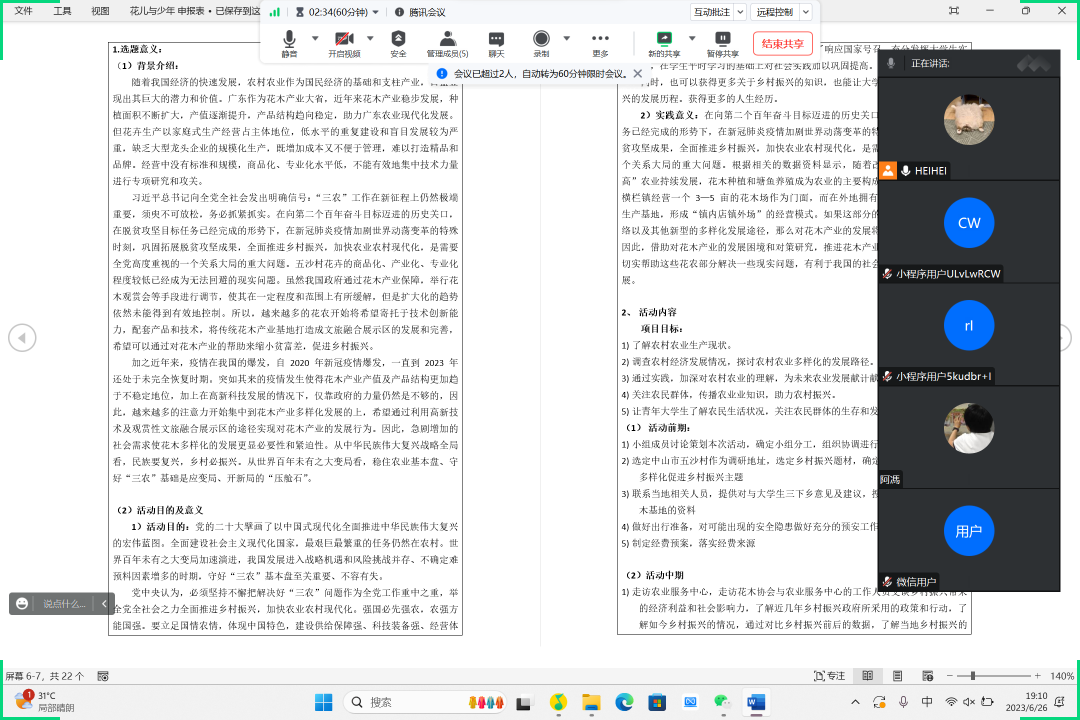Click zoom in plus button
The width and height of the screenshot is (1080, 720).
1037,676
